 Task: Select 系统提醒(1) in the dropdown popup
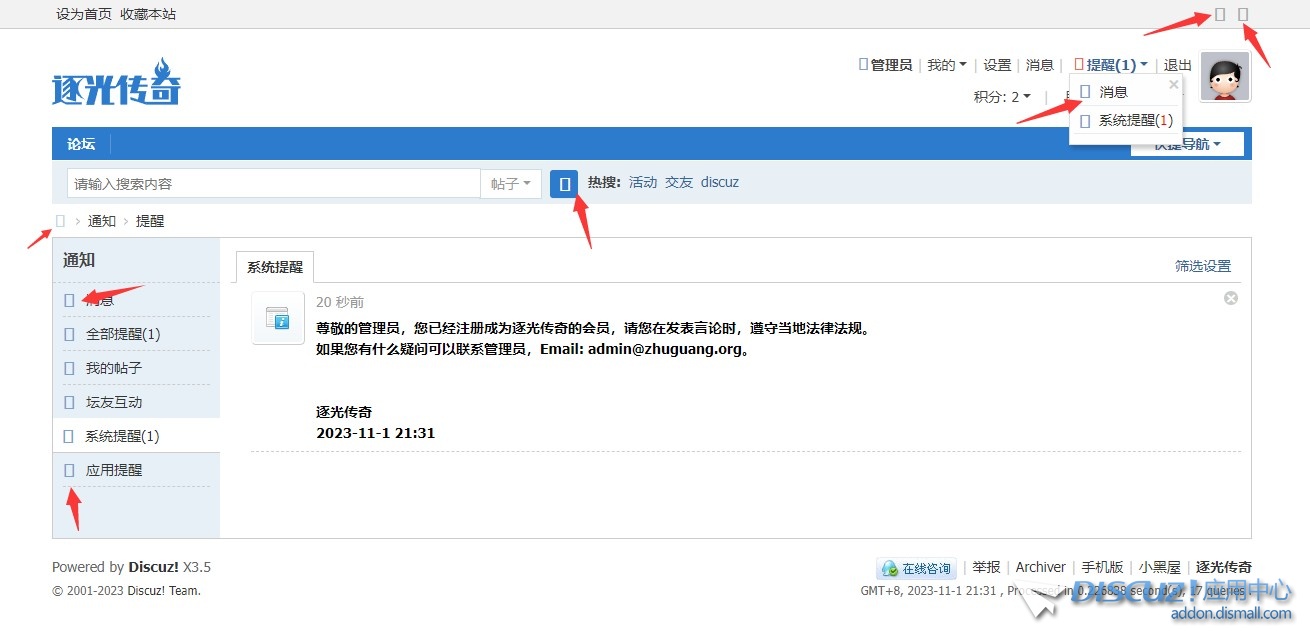point(1135,120)
